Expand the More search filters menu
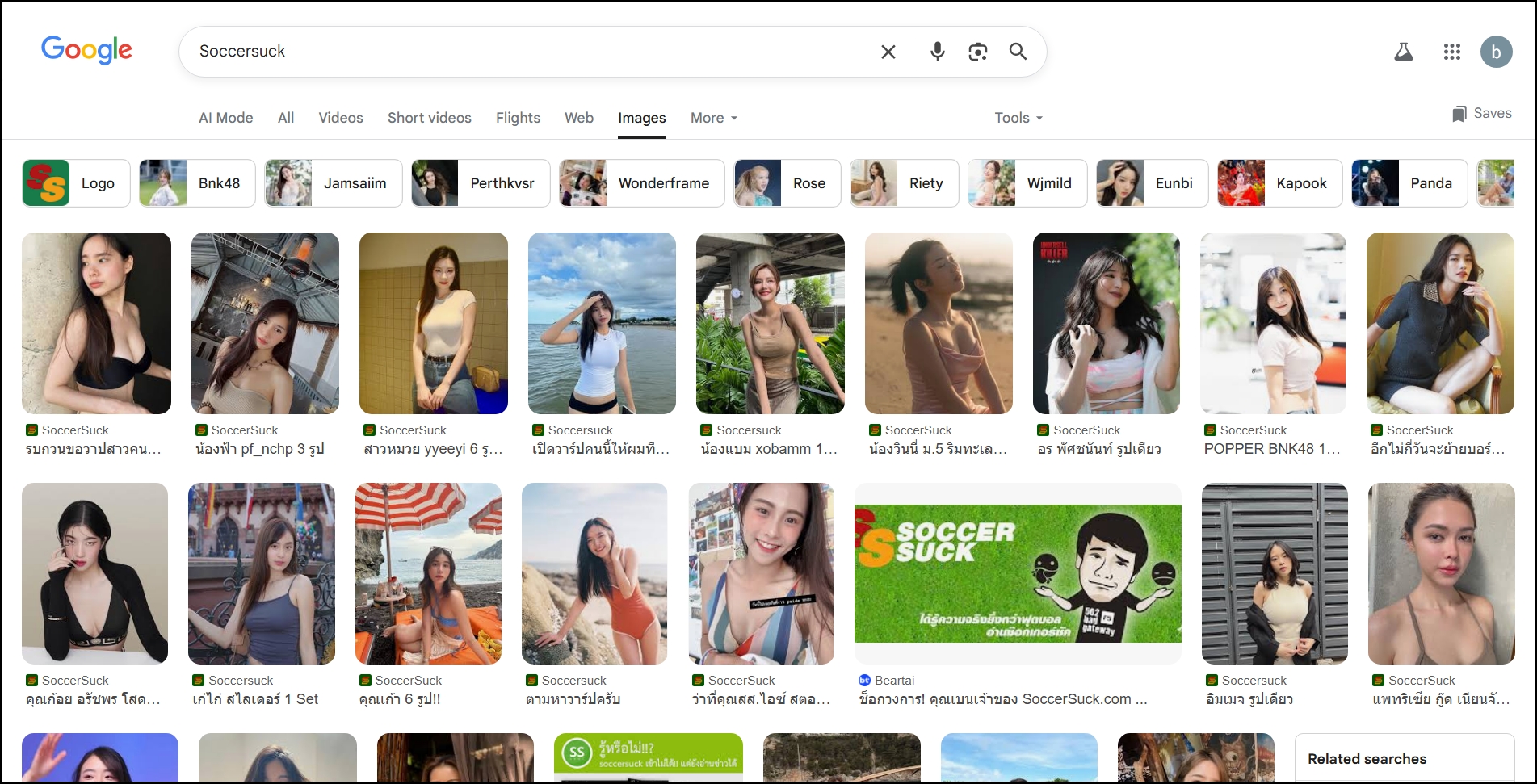Screen dimensions: 1537x784 (713, 118)
